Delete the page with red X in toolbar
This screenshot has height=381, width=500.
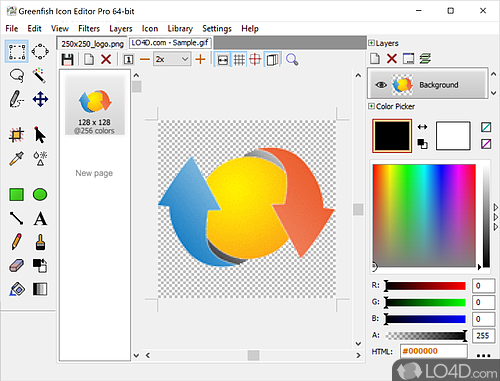pos(106,60)
